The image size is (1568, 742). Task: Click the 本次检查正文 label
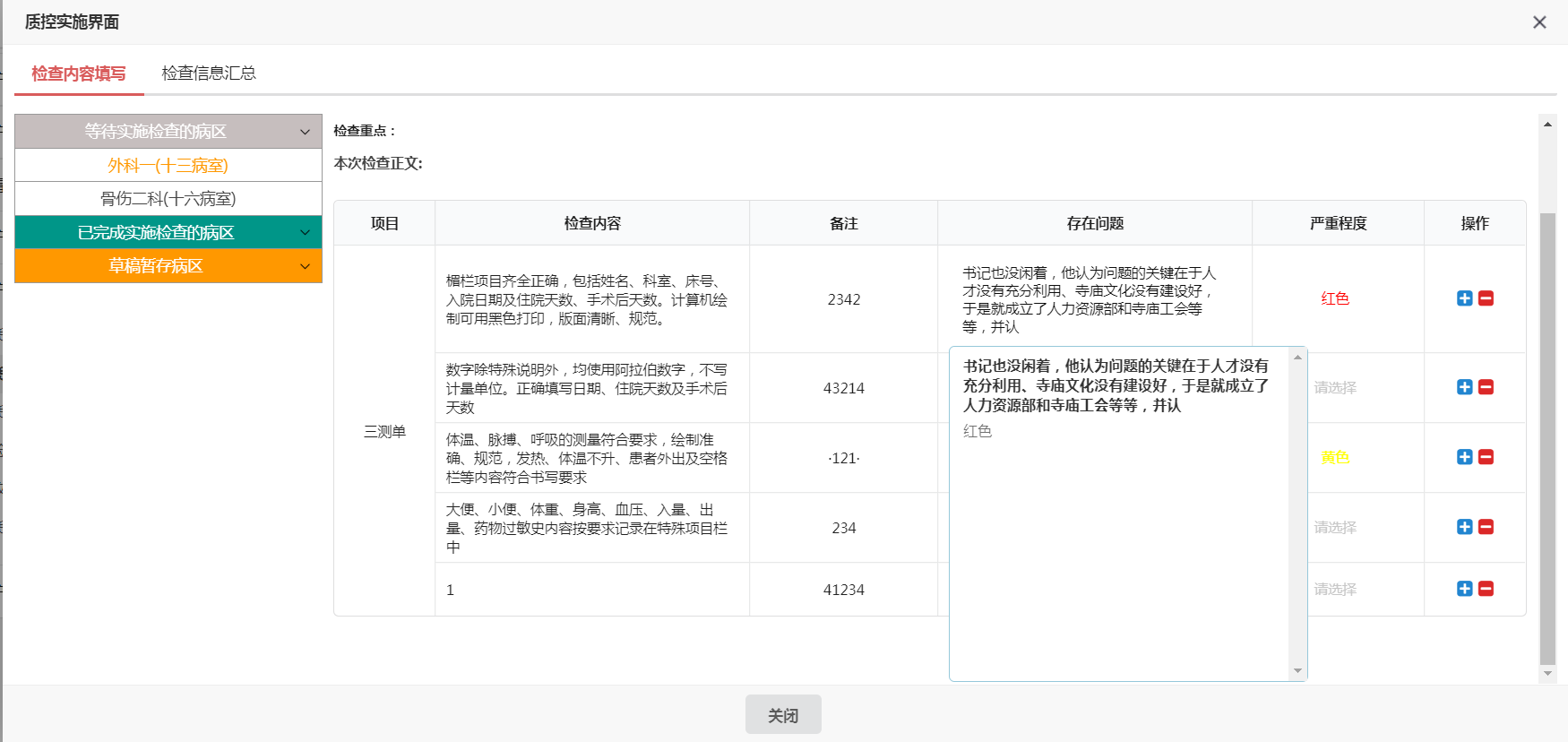coord(378,163)
